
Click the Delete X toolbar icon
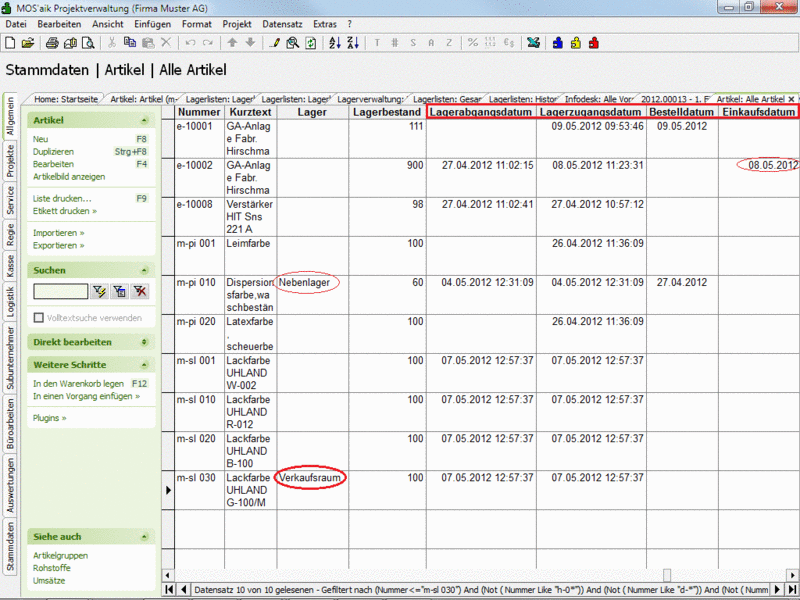tap(166, 43)
